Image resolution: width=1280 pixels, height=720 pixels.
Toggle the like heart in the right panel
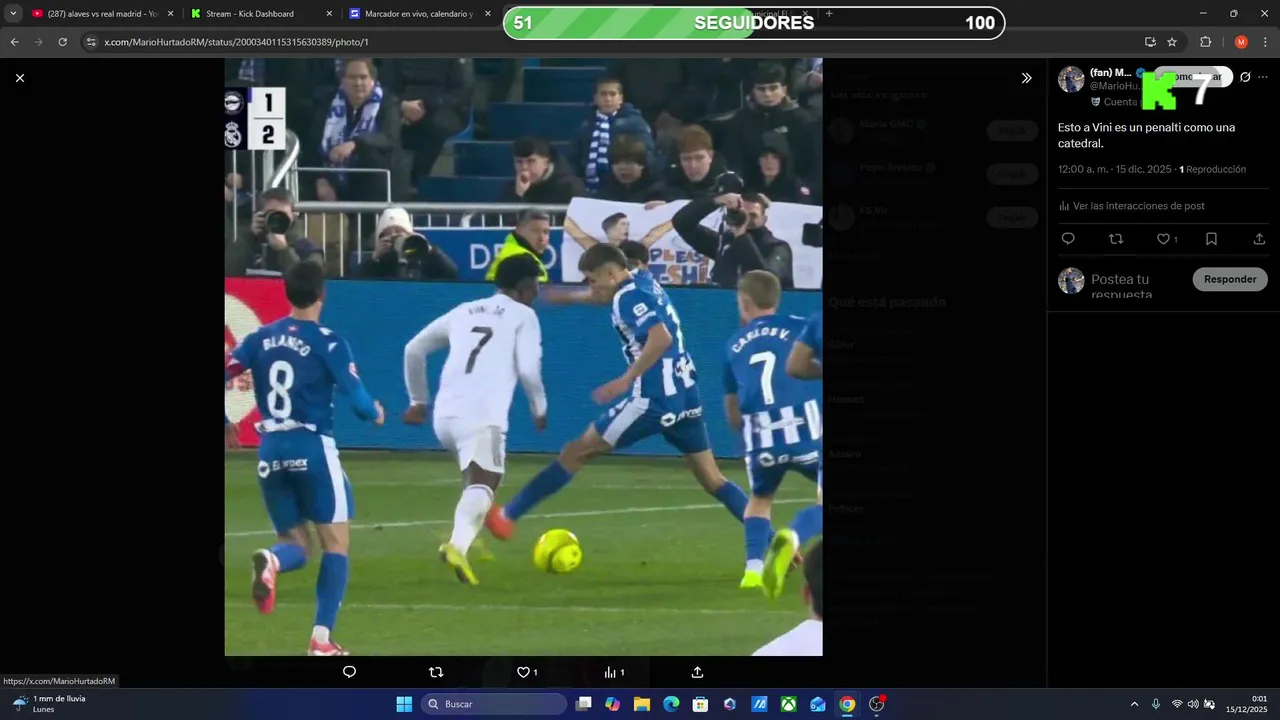point(1163,239)
